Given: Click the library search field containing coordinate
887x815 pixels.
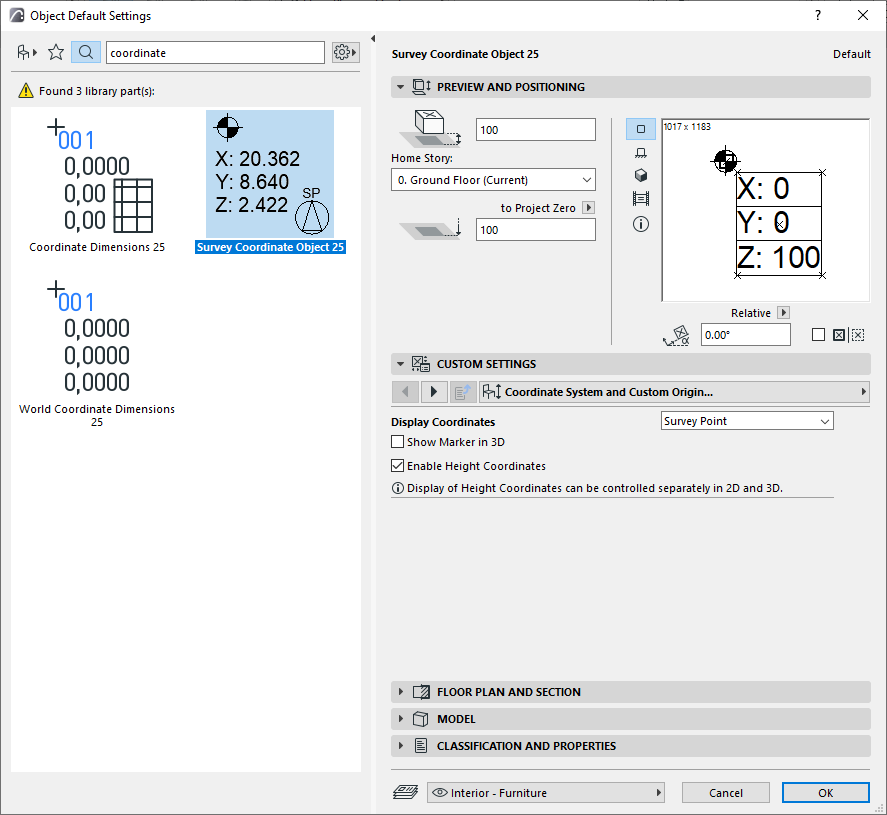Looking at the screenshot, I should (x=216, y=53).
